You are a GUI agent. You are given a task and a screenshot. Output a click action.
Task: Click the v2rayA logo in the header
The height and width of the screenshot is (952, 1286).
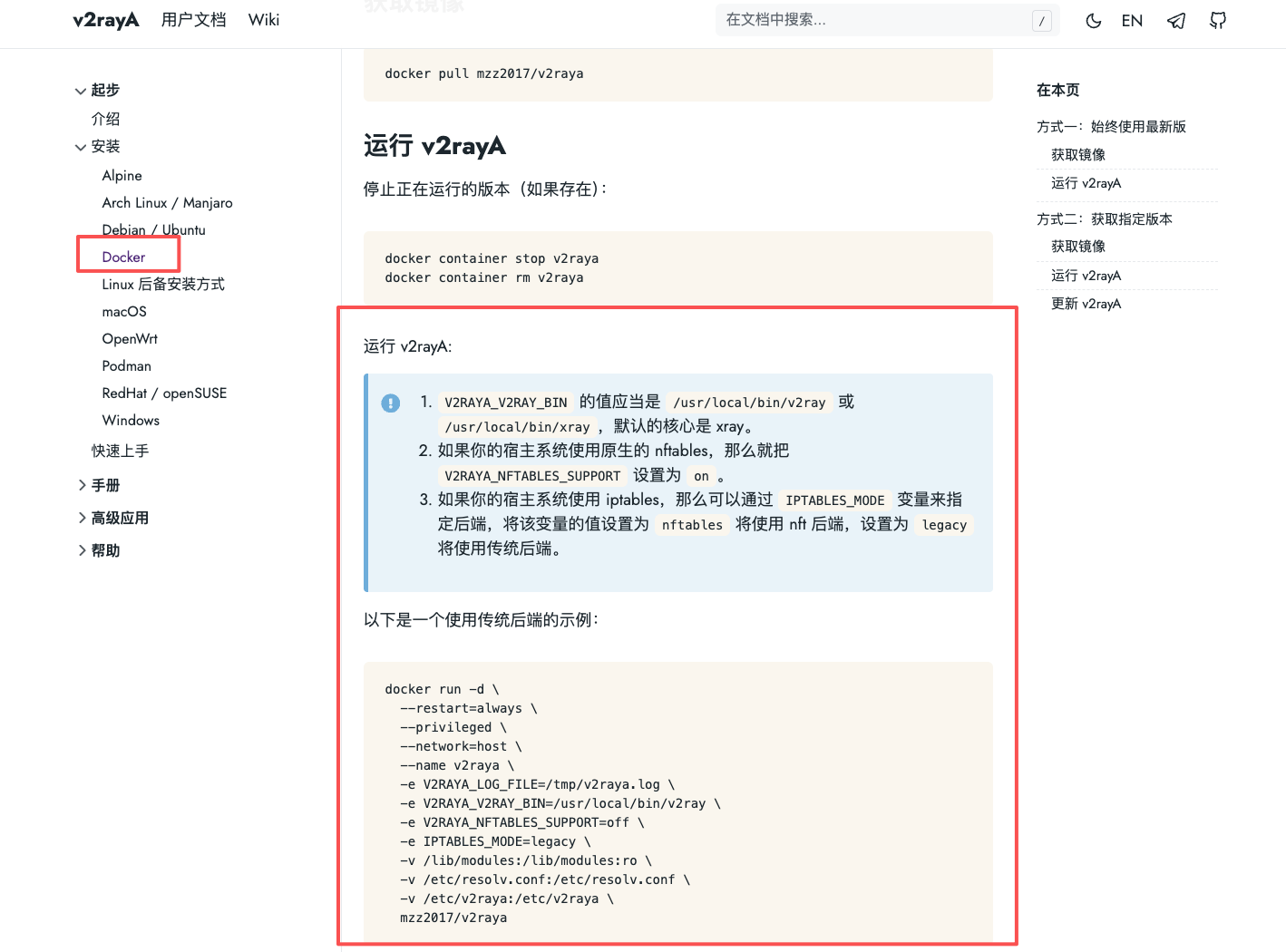point(106,20)
